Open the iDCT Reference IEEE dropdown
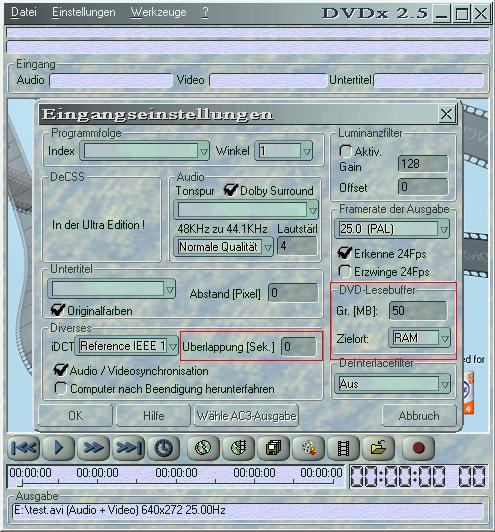 click(x=173, y=346)
